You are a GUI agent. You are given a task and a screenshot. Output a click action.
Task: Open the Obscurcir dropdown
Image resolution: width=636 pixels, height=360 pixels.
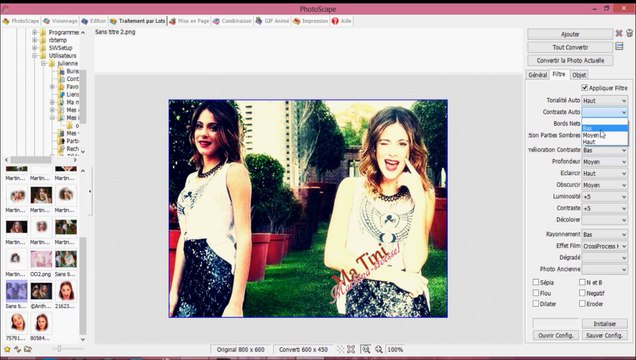tap(605, 185)
